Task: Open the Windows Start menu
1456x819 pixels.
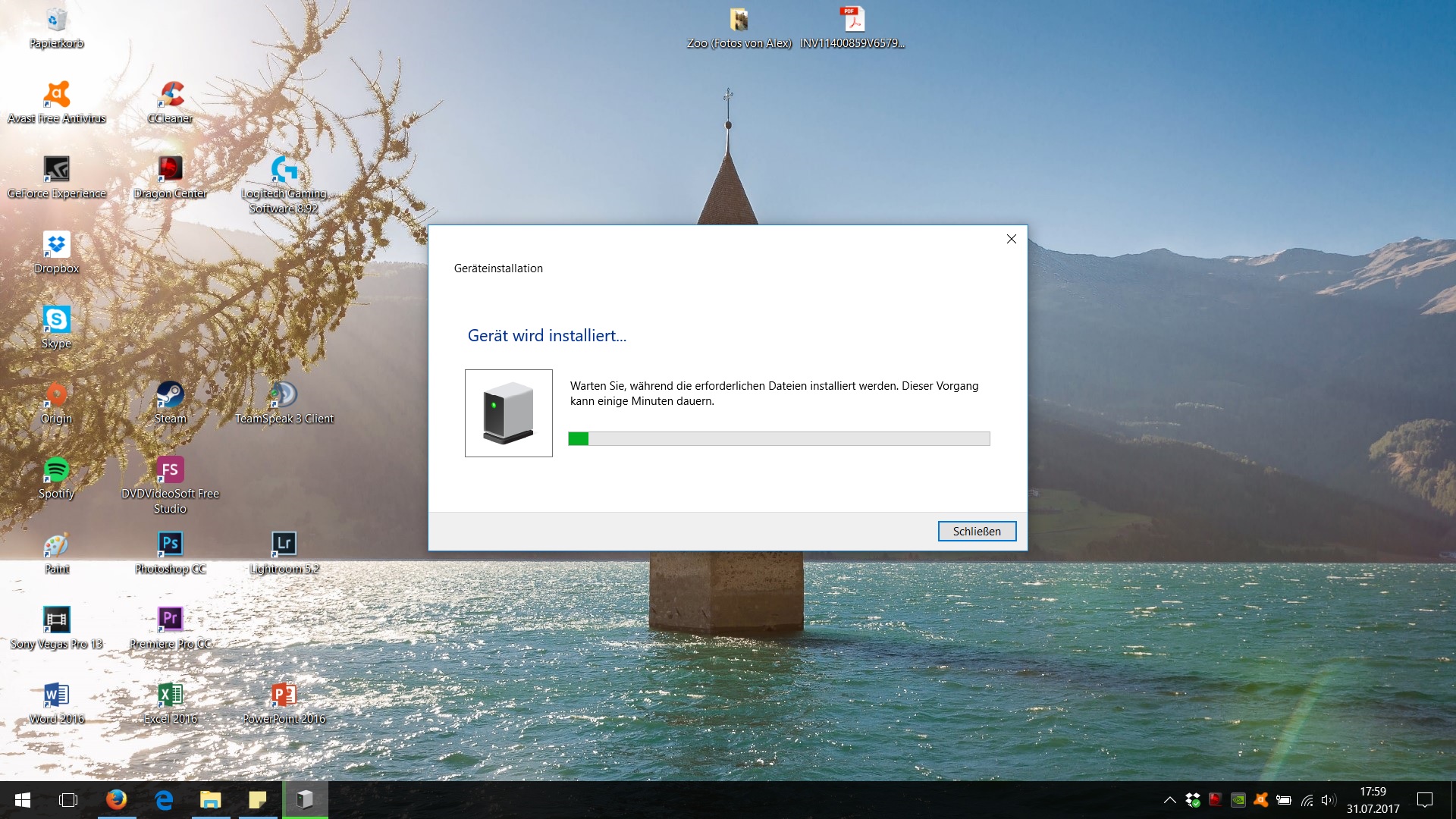Action: (23, 800)
